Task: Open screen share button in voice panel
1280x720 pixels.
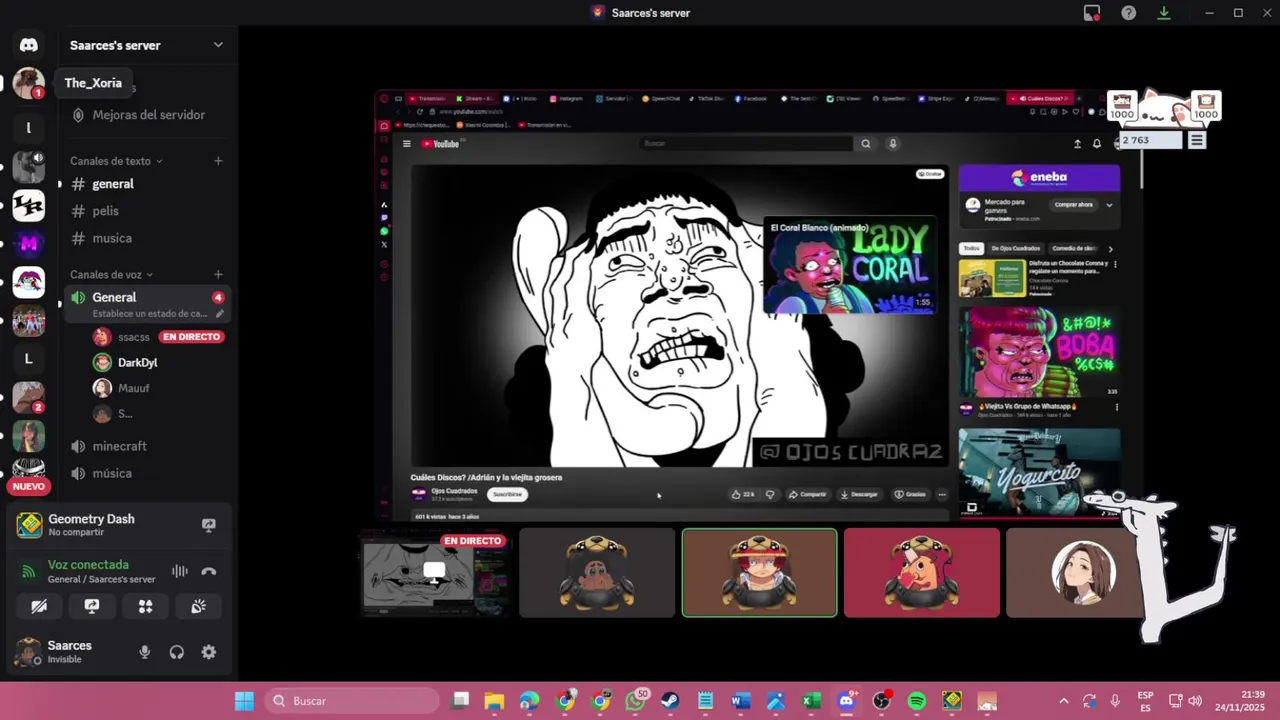Action: point(92,606)
